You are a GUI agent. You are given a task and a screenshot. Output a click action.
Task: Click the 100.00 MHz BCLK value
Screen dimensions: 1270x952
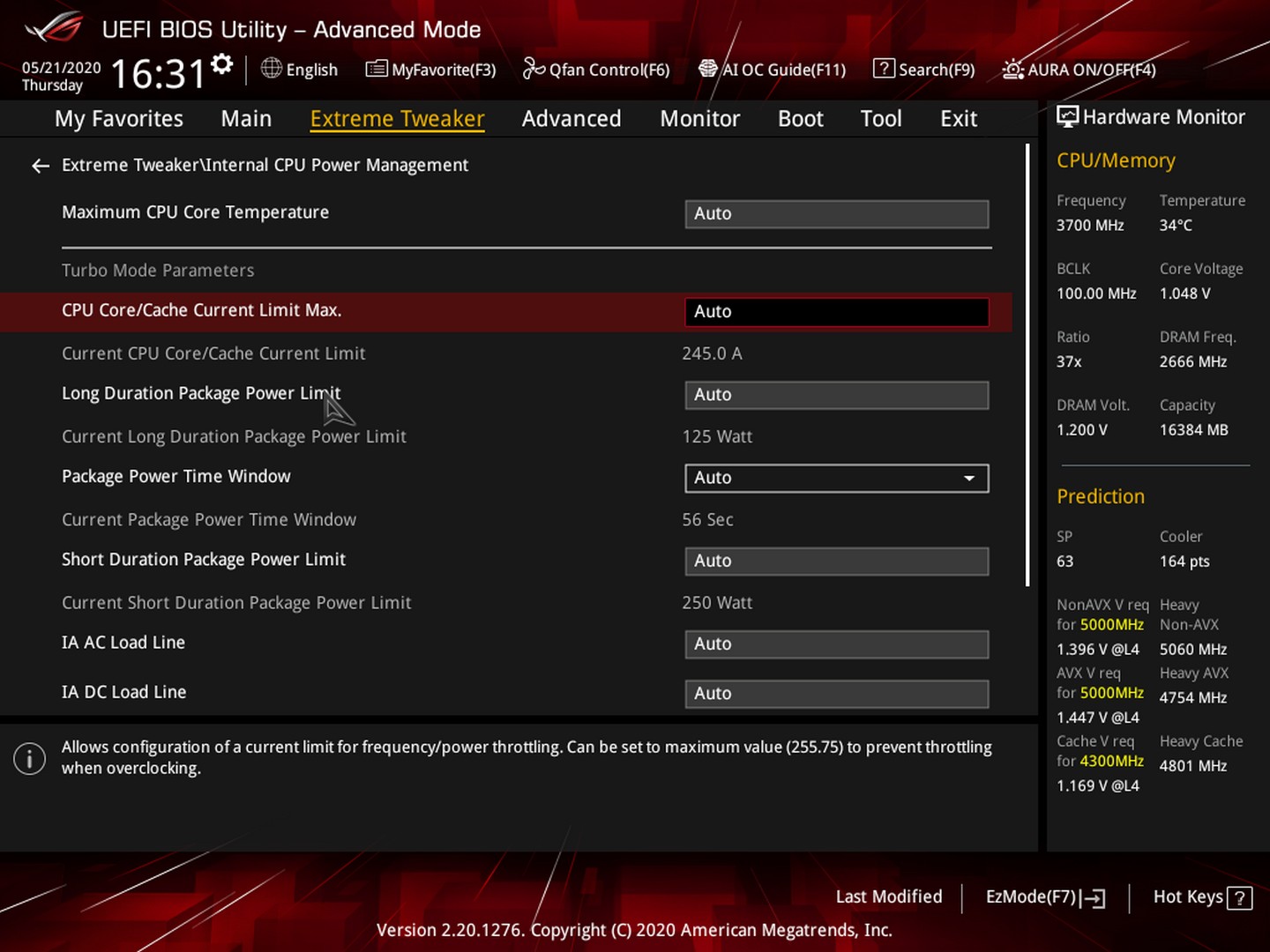(1096, 294)
